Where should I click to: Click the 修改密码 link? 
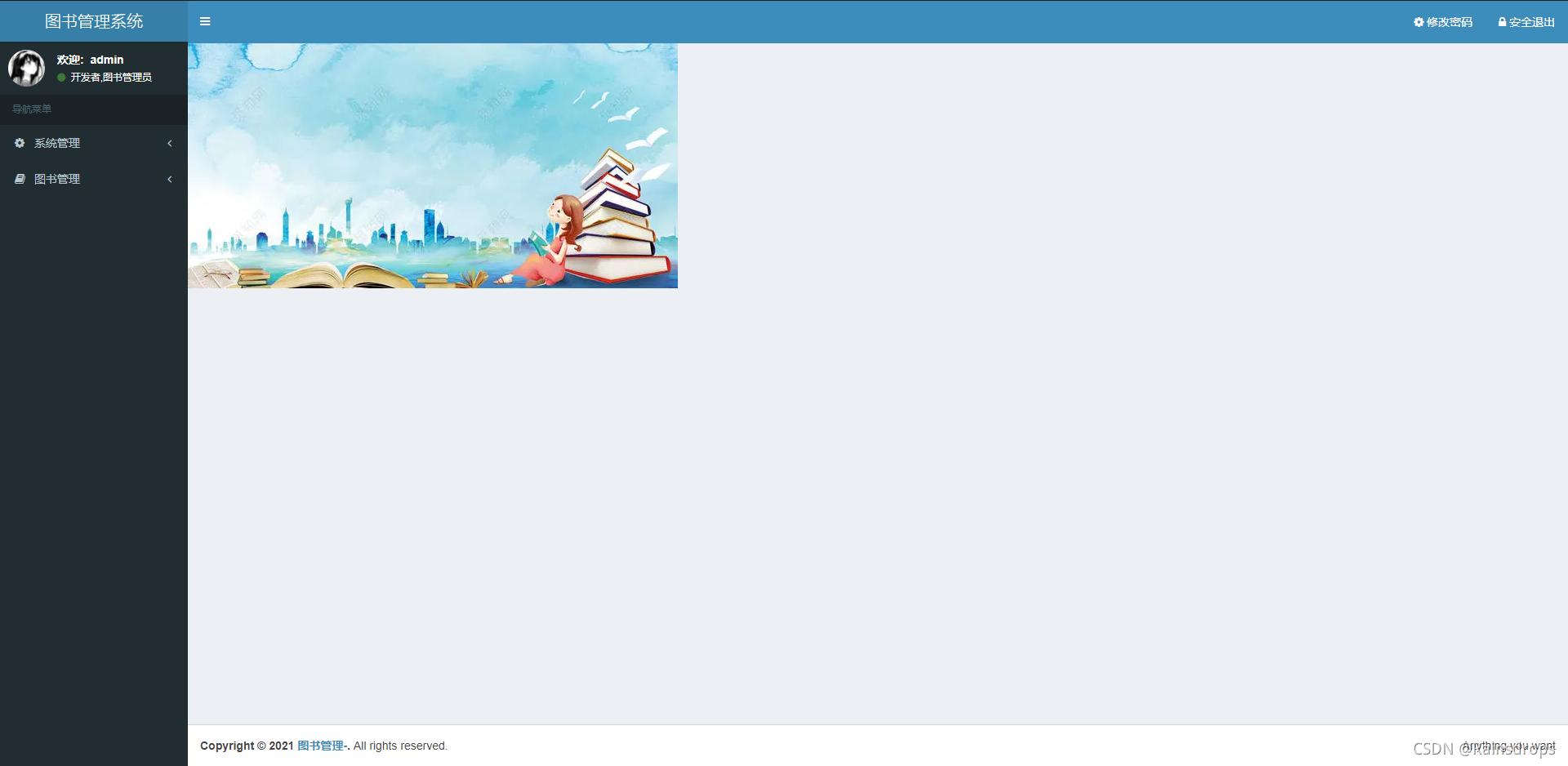[1443, 22]
